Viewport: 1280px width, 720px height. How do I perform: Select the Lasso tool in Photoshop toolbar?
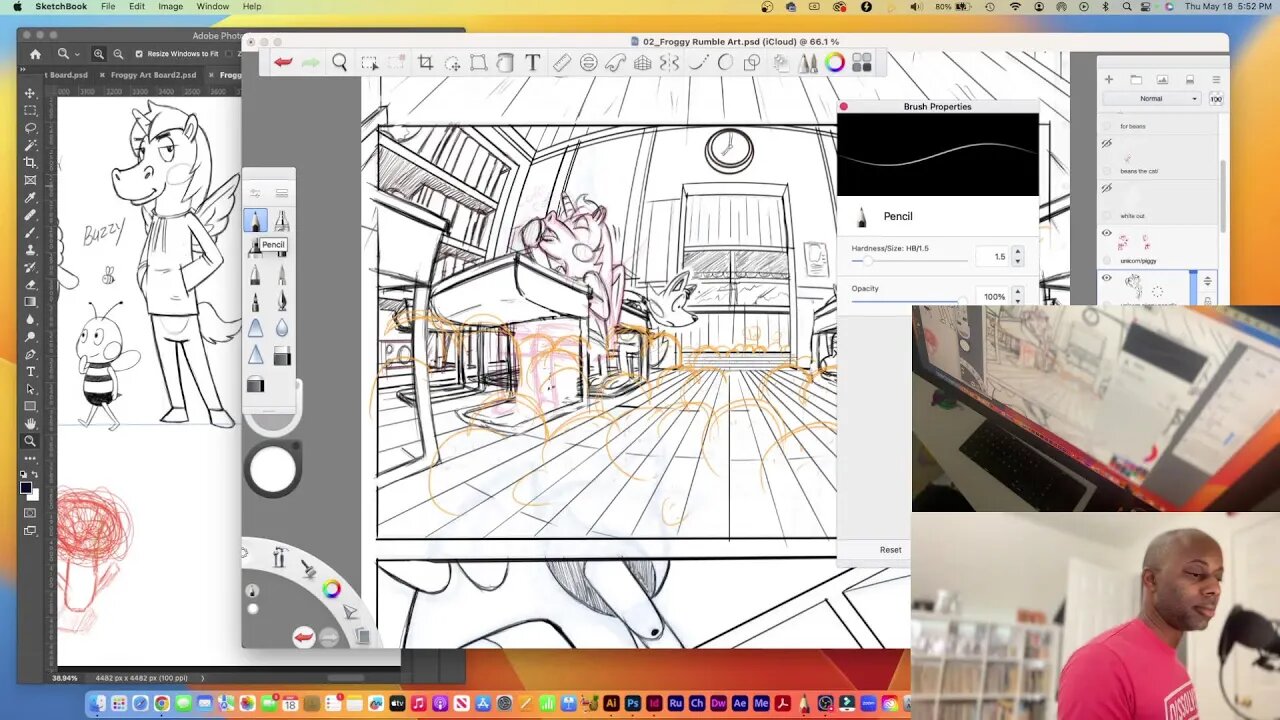coord(30,127)
